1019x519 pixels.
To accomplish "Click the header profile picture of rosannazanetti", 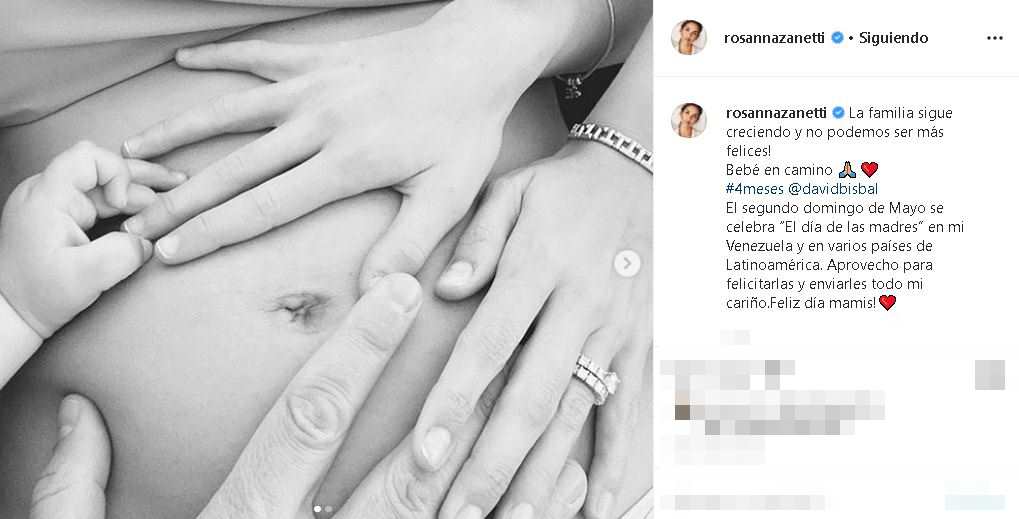I will (x=689, y=38).
